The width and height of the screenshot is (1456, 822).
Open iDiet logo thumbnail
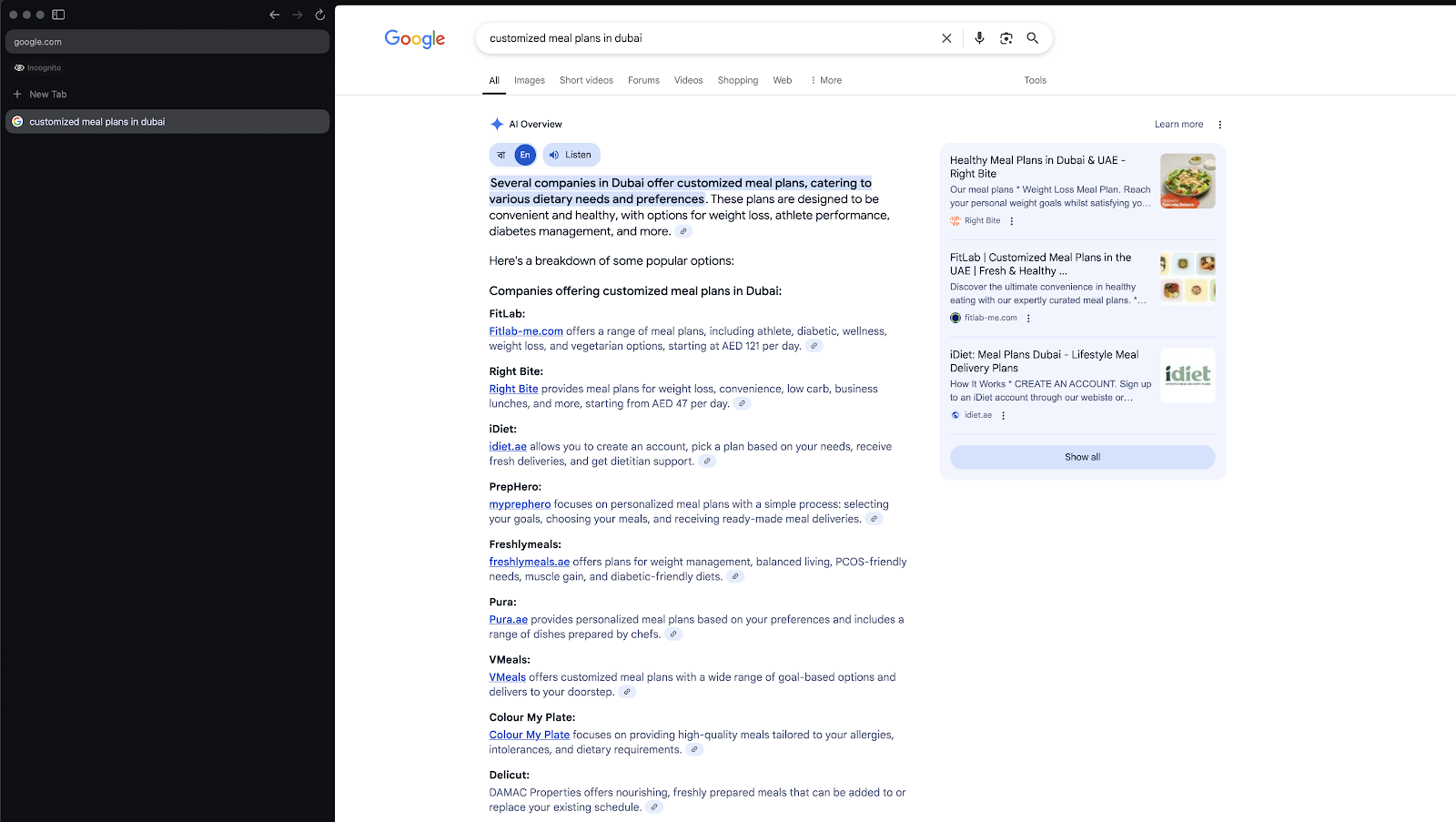[1188, 375]
